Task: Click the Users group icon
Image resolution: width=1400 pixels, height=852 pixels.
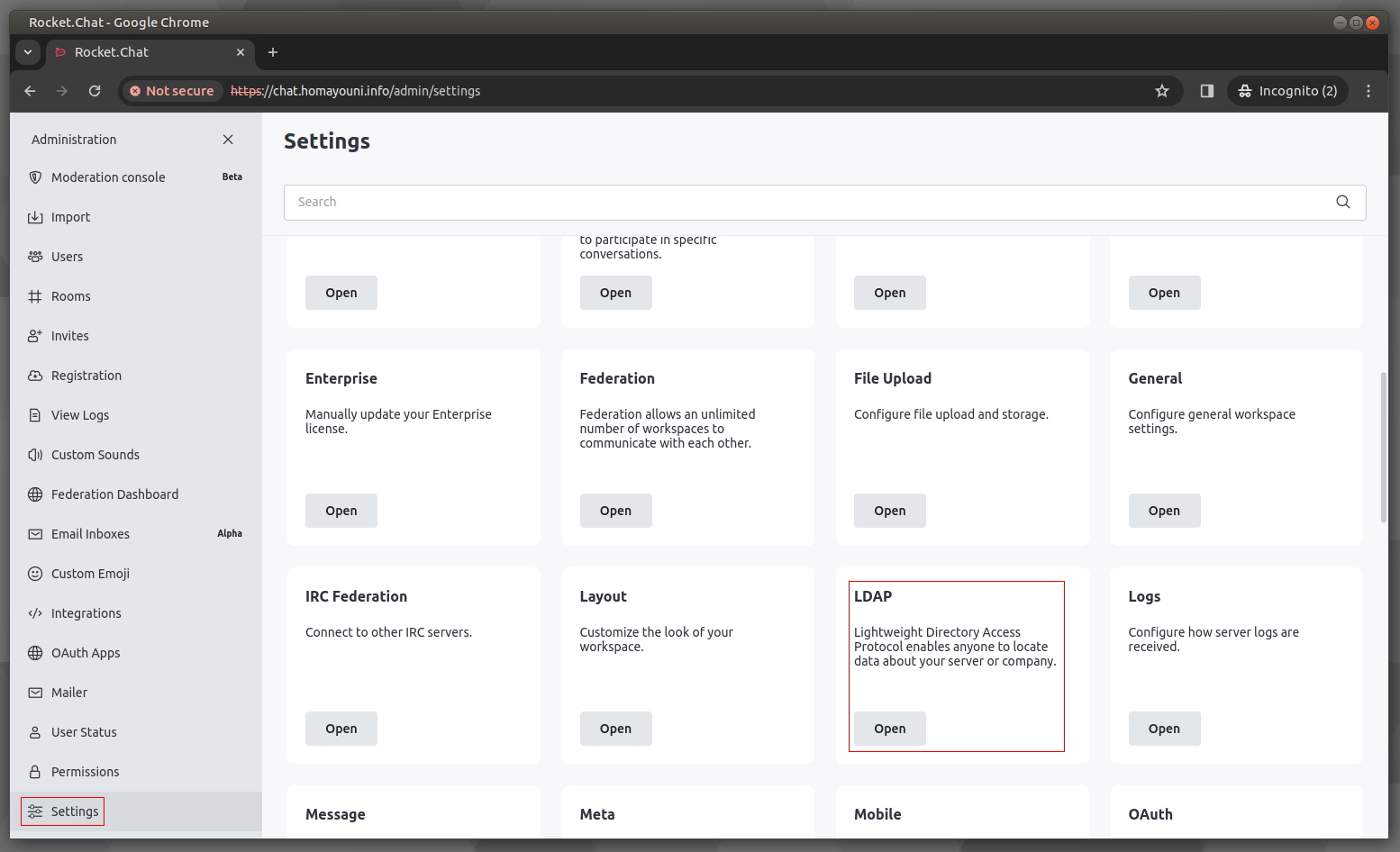Action: click(35, 257)
